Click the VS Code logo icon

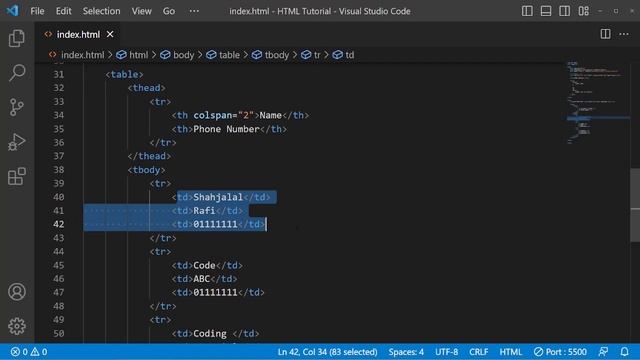click(12, 11)
